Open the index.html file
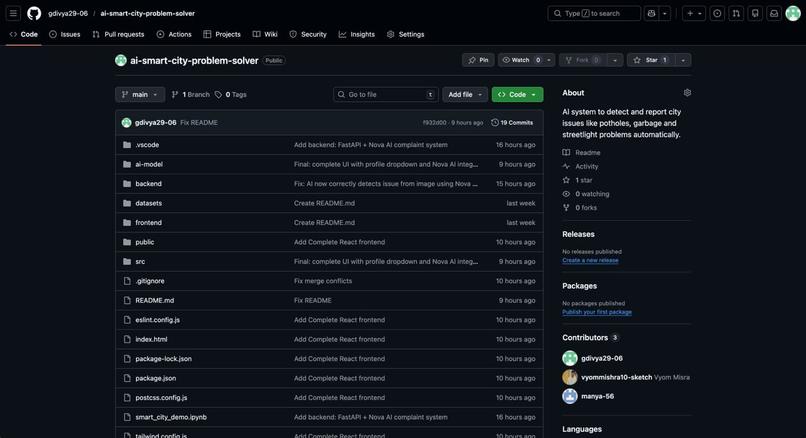The height and width of the screenshot is (438, 806). 151,339
